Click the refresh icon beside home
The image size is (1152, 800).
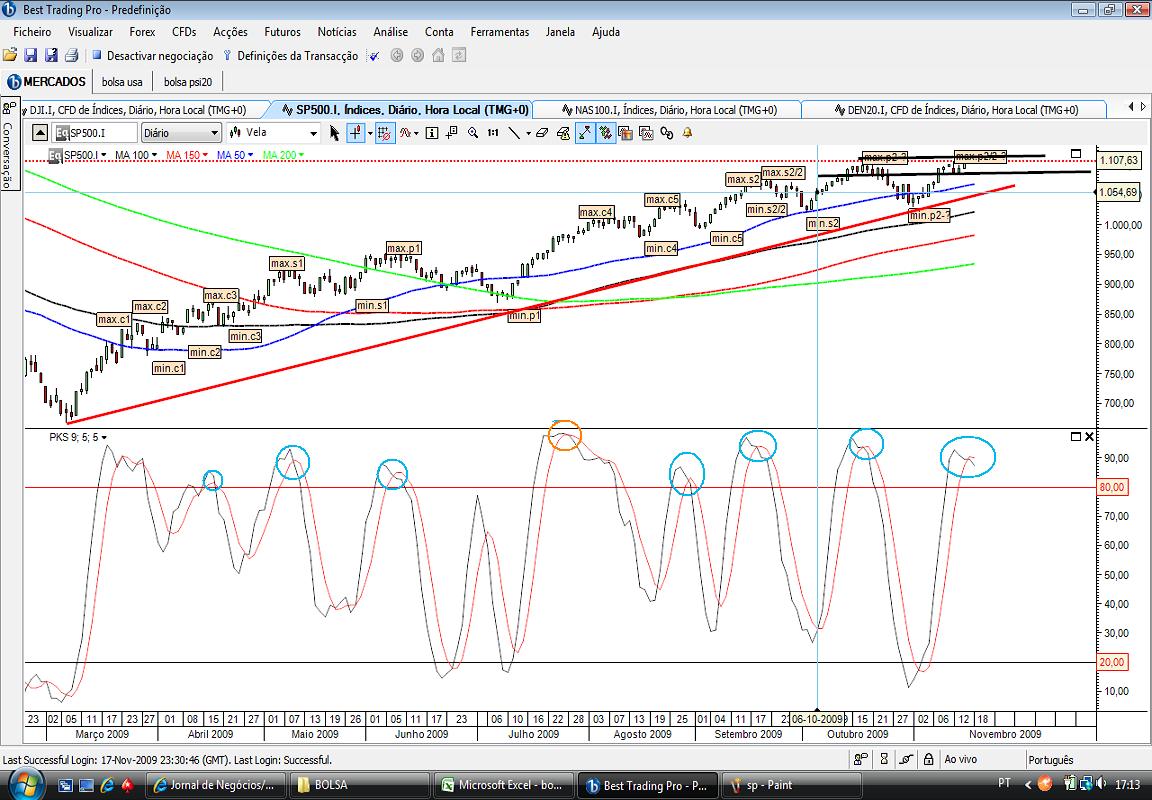pyautogui.click(x=459, y=55)
